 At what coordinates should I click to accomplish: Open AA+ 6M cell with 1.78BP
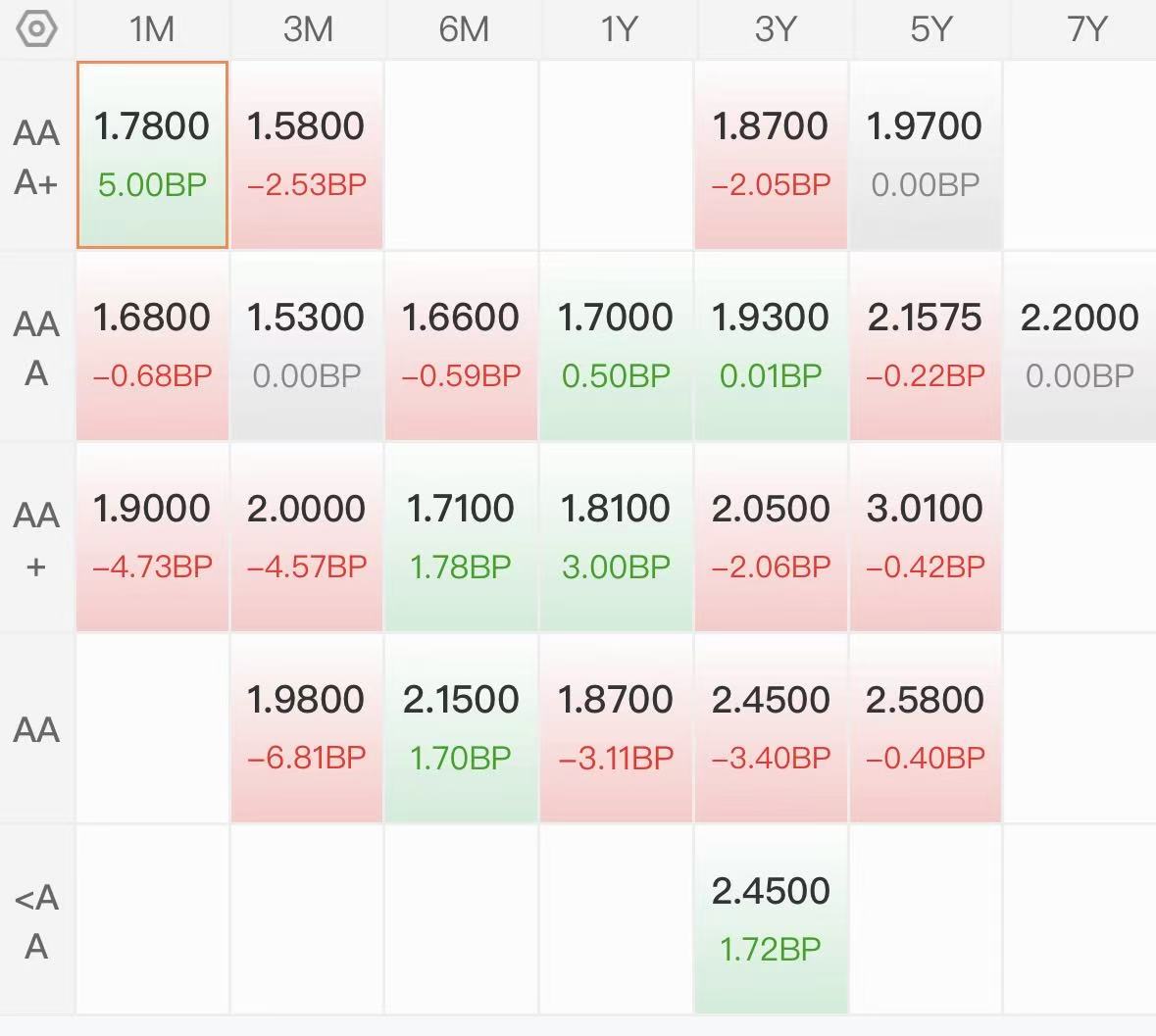click(x=462, y=537)
